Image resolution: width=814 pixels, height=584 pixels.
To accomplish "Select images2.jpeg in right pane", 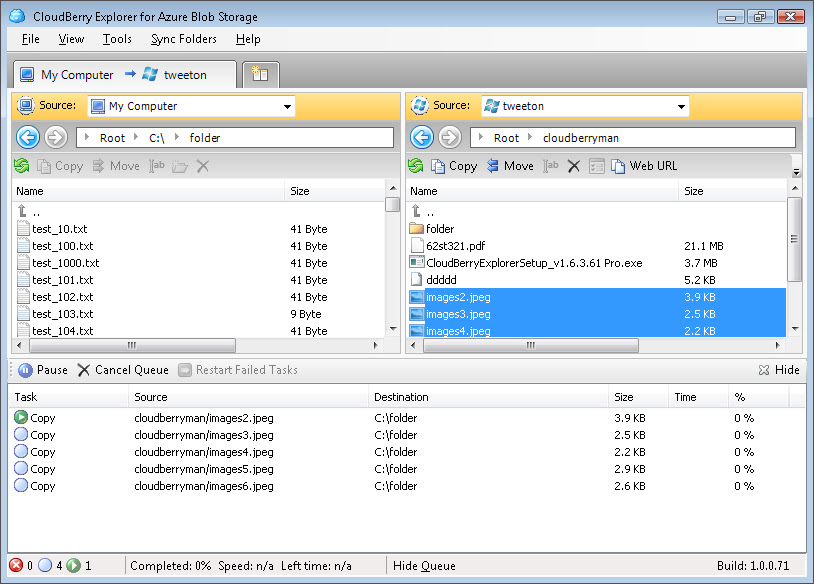I will coord(597,297).
